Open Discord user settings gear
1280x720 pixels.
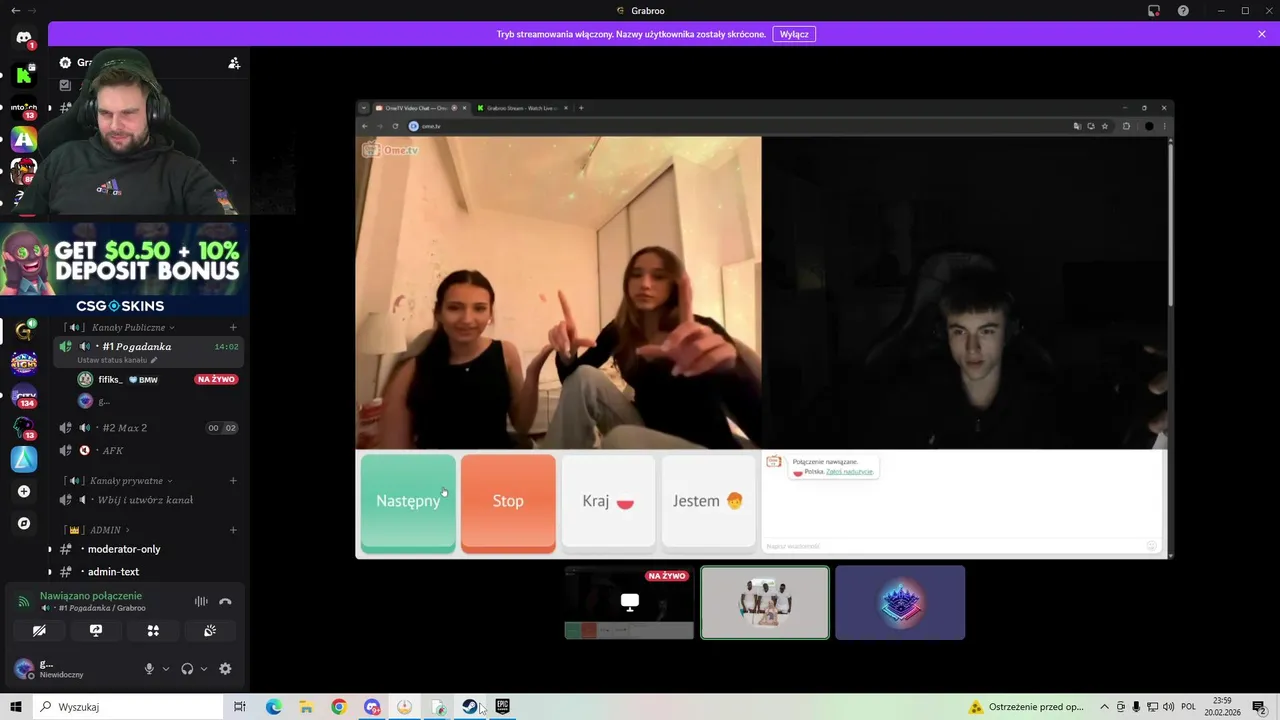pyautogui.click(x=225, y=669)
